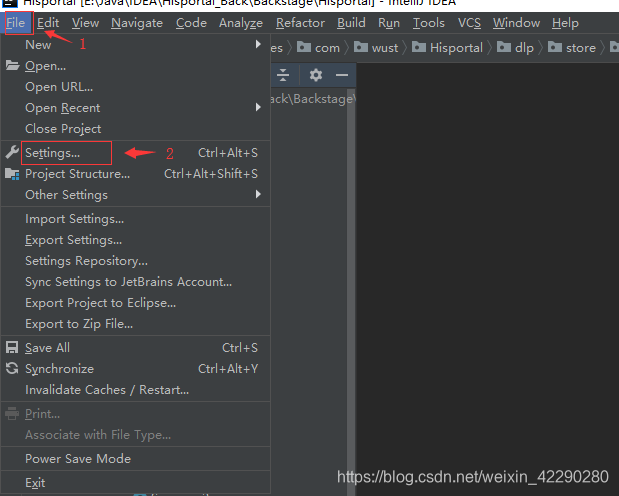Open the Edit menu
The image size is (619, 496).
48,23
